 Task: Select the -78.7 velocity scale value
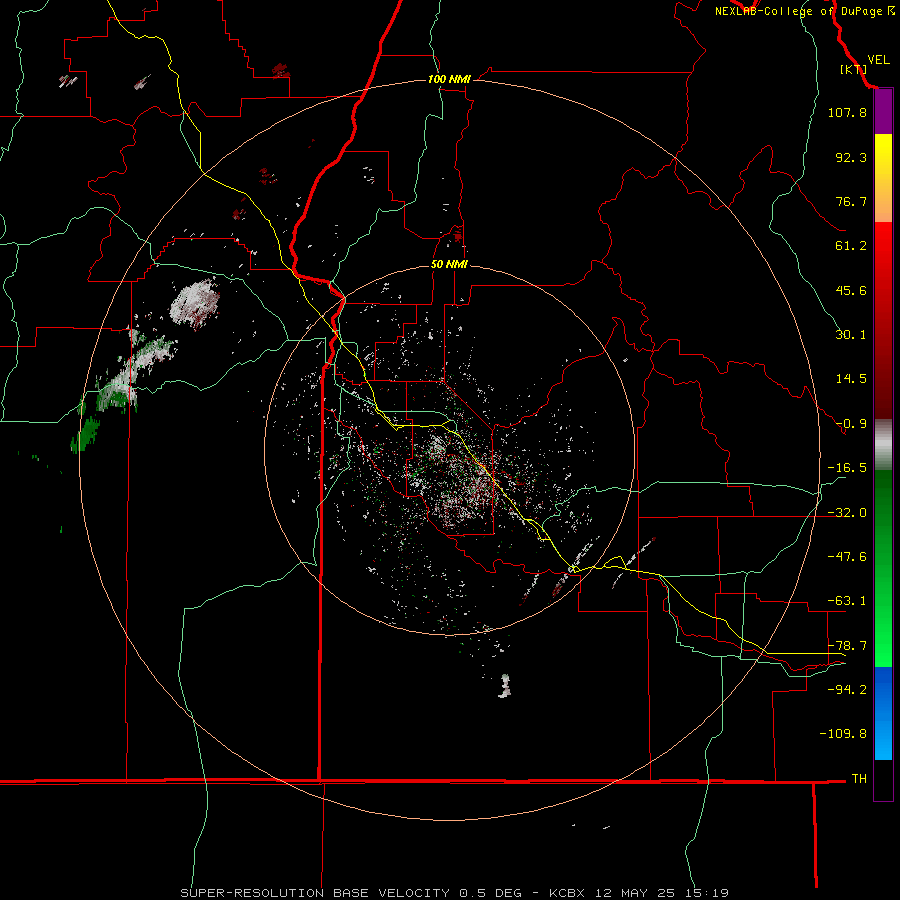click(x=847, y=646)
